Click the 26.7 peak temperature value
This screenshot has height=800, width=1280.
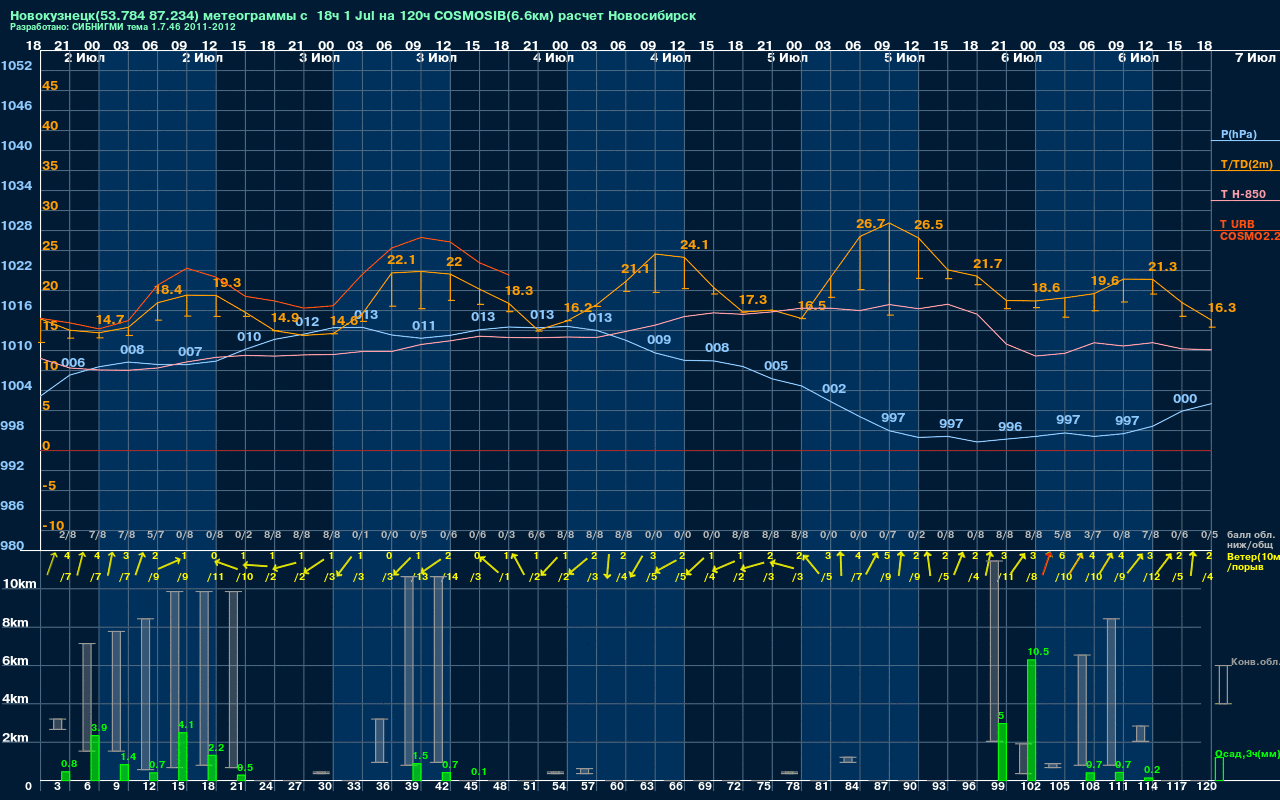tap(871, 224)
